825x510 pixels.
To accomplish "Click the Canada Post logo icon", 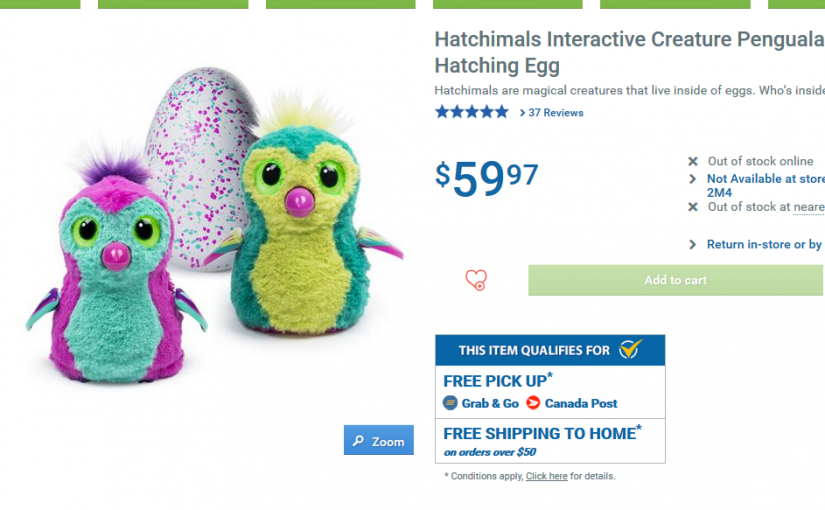I will pos(533,403).
